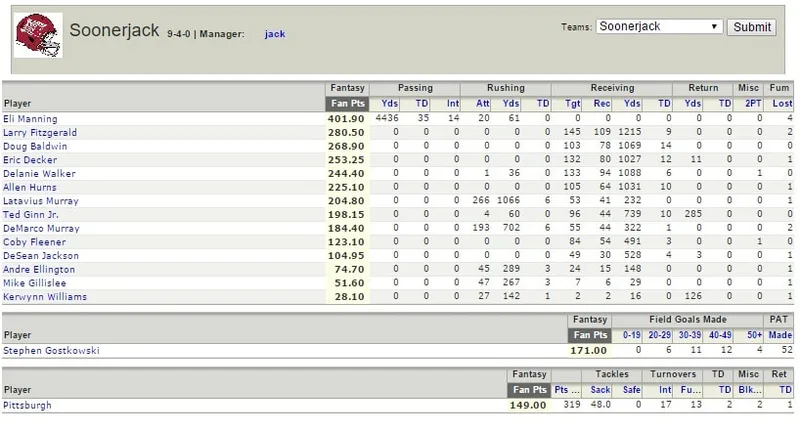The image size is (800, 432).
Task: Select Latavius Murray player link
Action: 41,201
